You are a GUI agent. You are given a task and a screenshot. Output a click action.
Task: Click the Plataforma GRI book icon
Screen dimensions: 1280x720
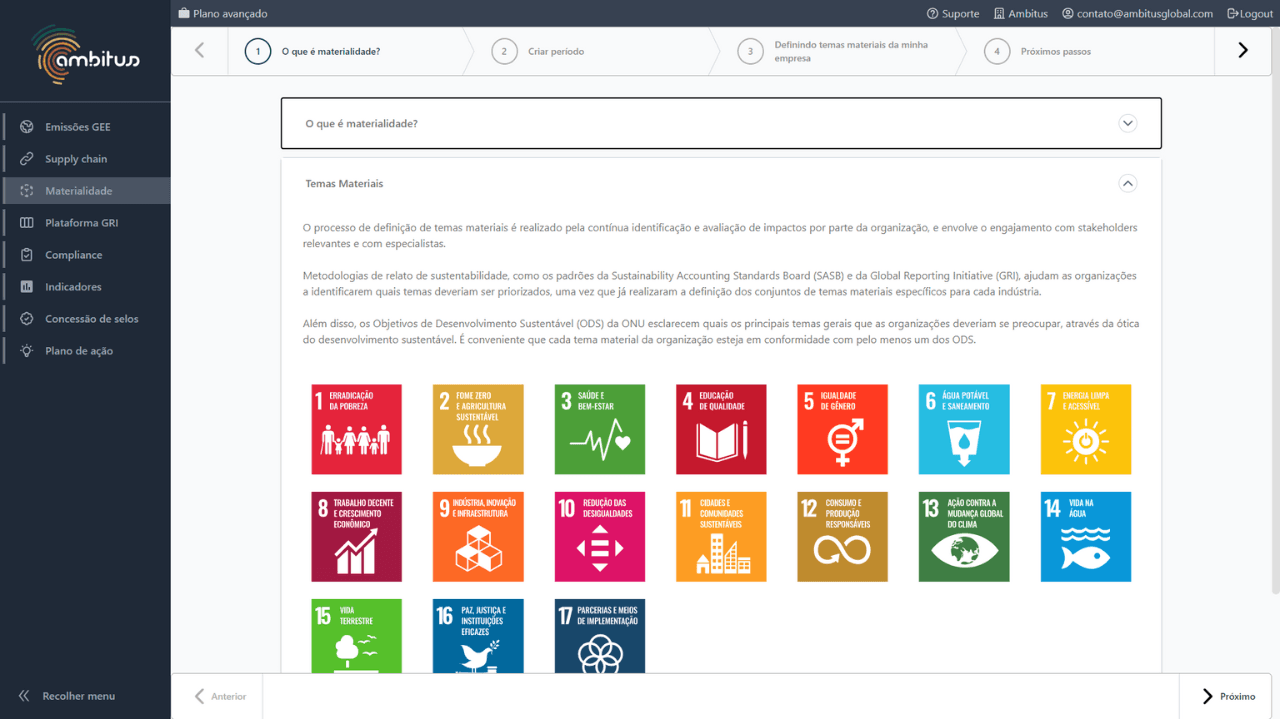tap(27, 223)
